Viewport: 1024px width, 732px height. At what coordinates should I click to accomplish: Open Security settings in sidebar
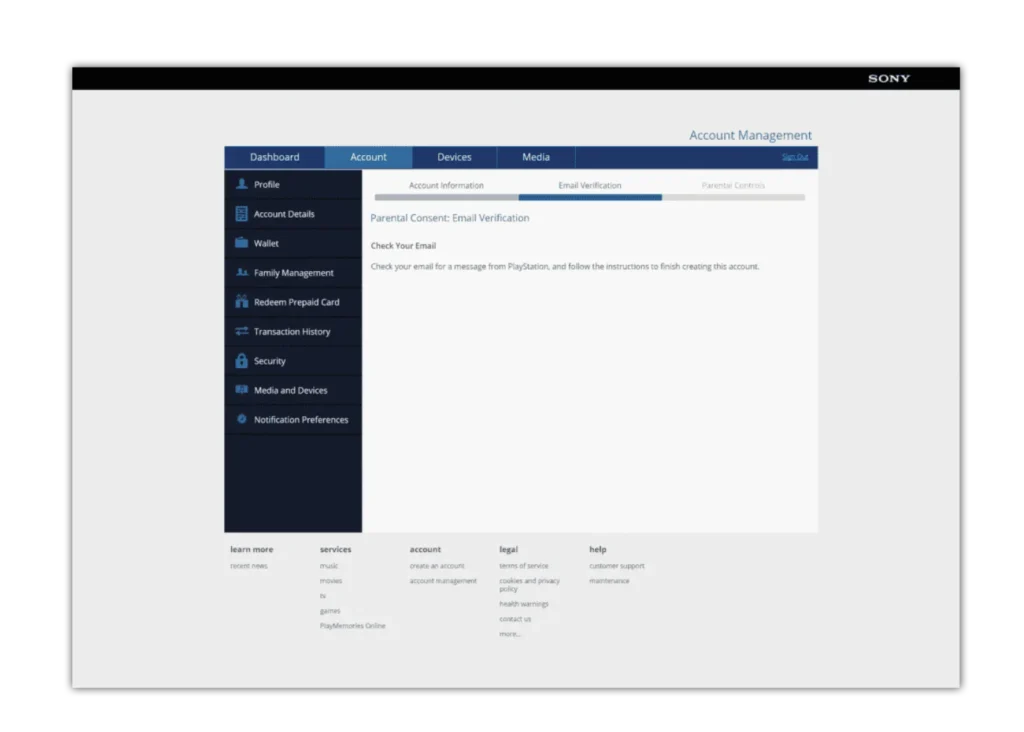pyautogui.click(x=293, y=360)
